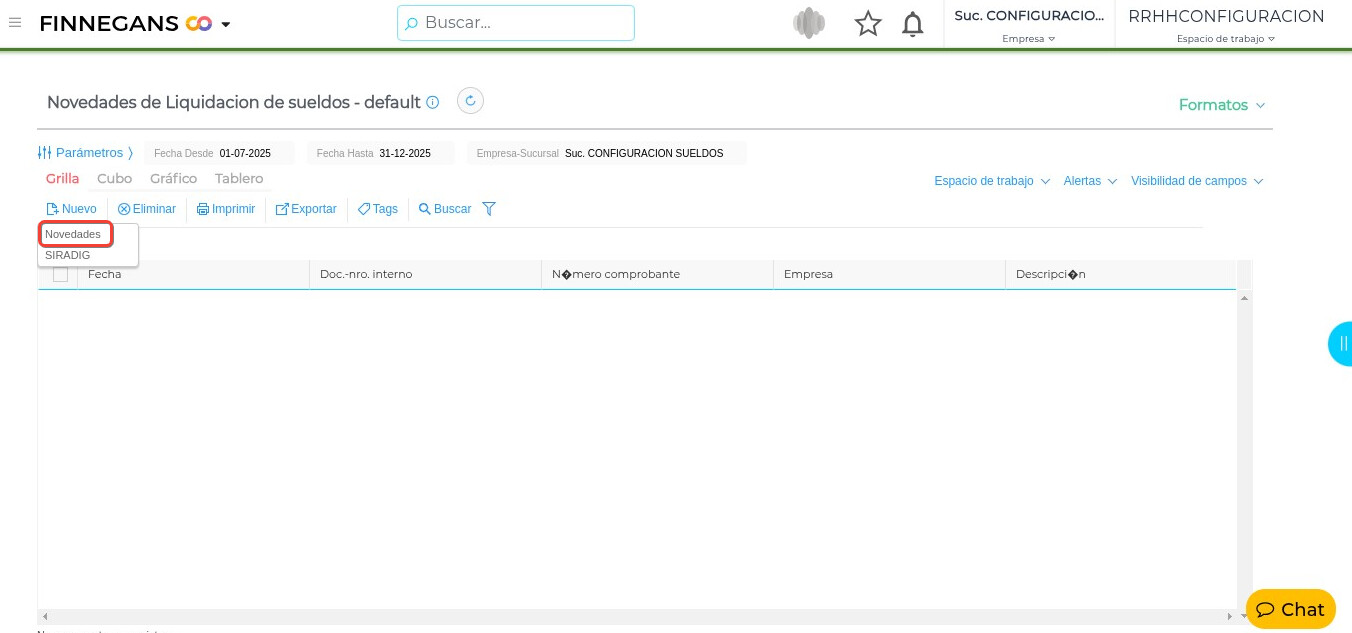The width and height of the screenshot is (1352, 633).
Task: Click the Nuevo toolbar button
Action: [71, 209]
